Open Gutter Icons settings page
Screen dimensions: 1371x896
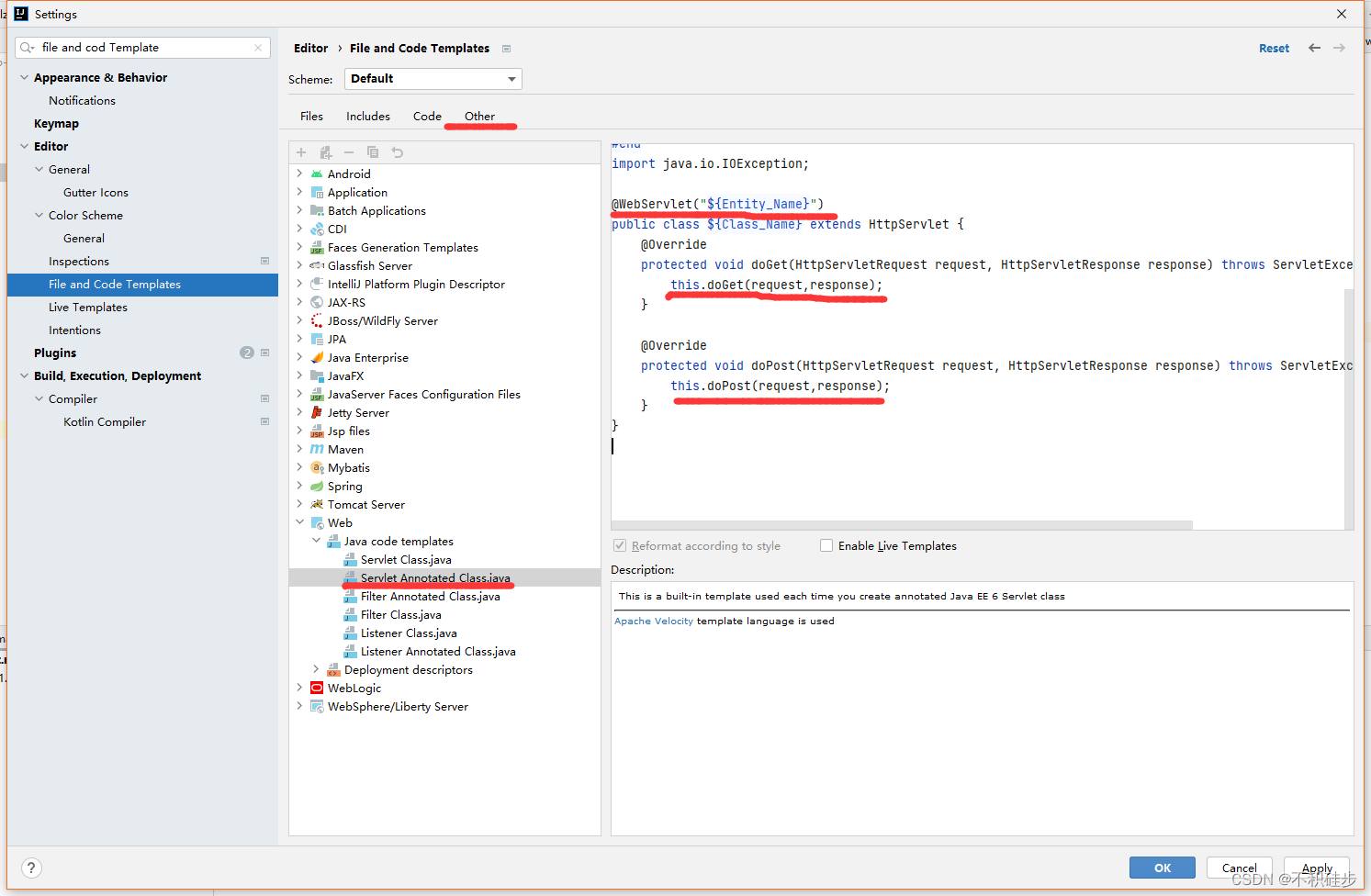point(96,193)
